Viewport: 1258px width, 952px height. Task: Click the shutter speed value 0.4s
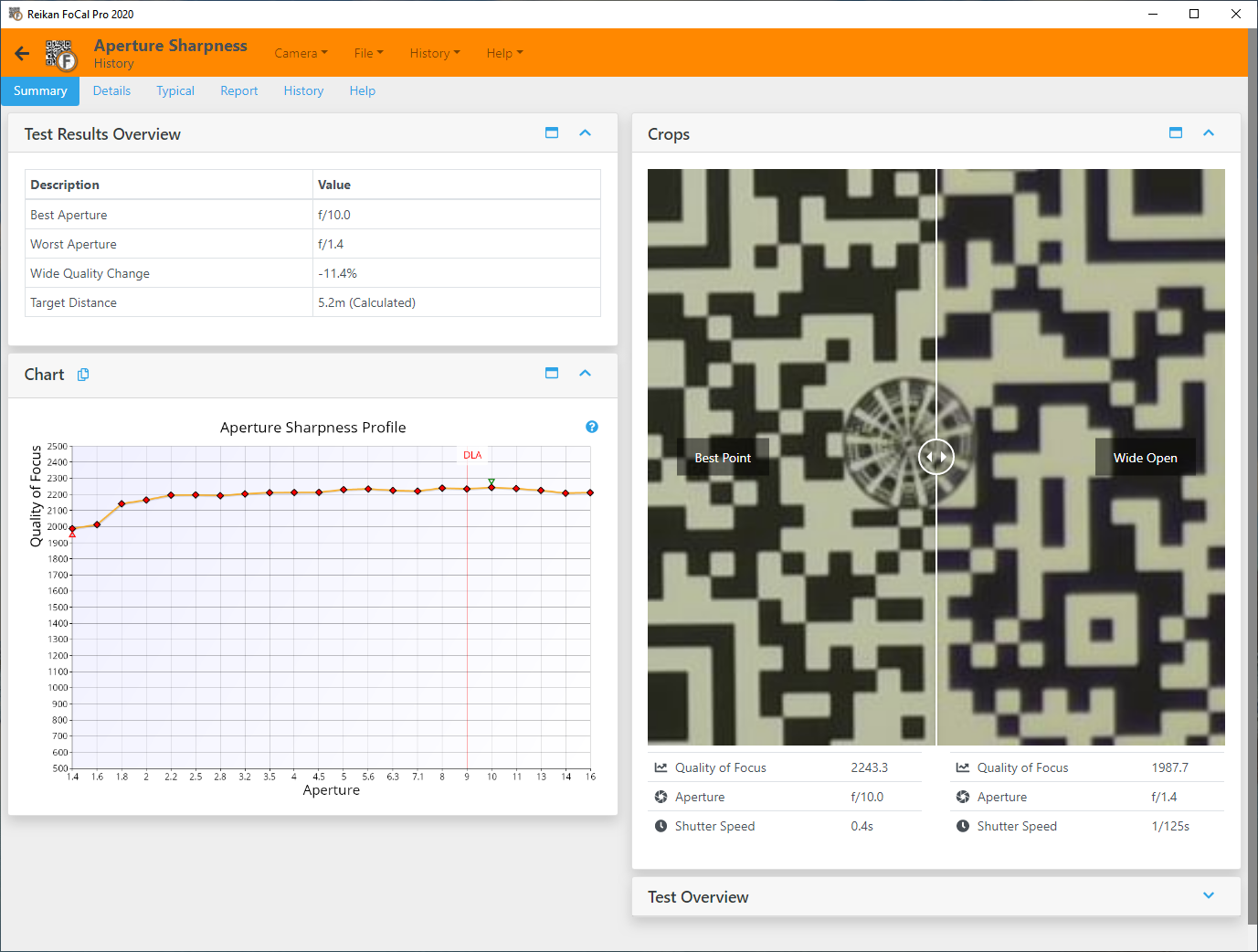click(x=862, y=826)
